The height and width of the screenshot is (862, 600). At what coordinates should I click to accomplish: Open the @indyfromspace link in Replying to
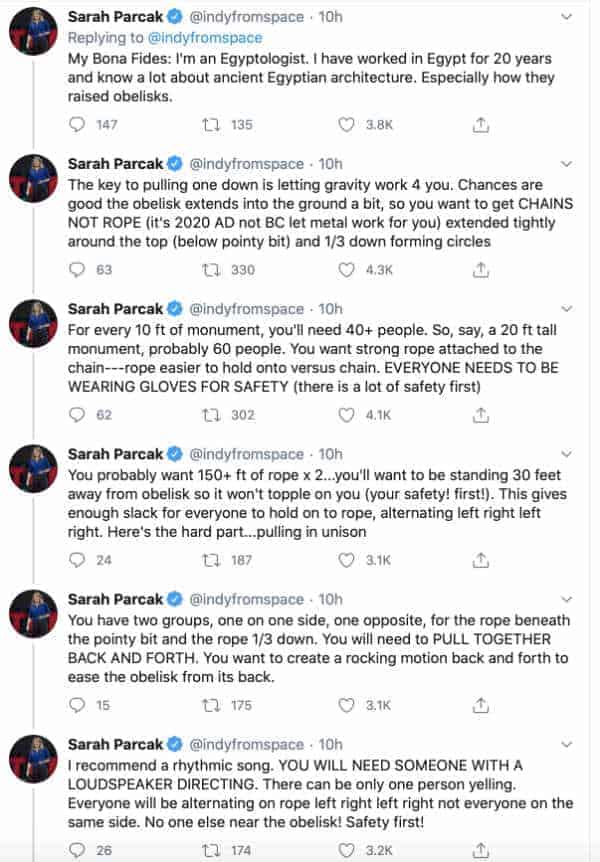tap(205, 38)
